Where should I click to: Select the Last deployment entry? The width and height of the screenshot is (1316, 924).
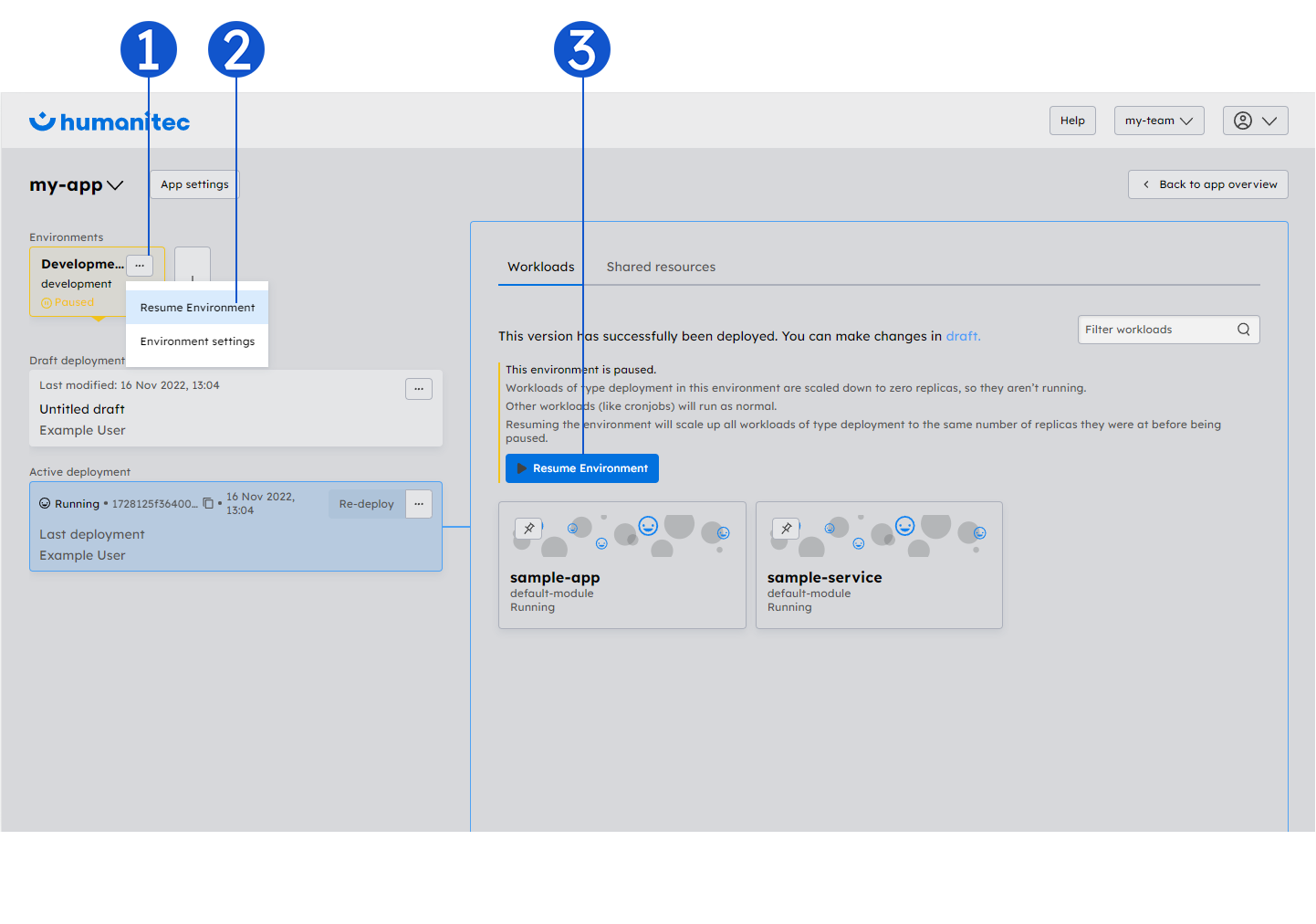pyautogui.click(x=235, y=527)
